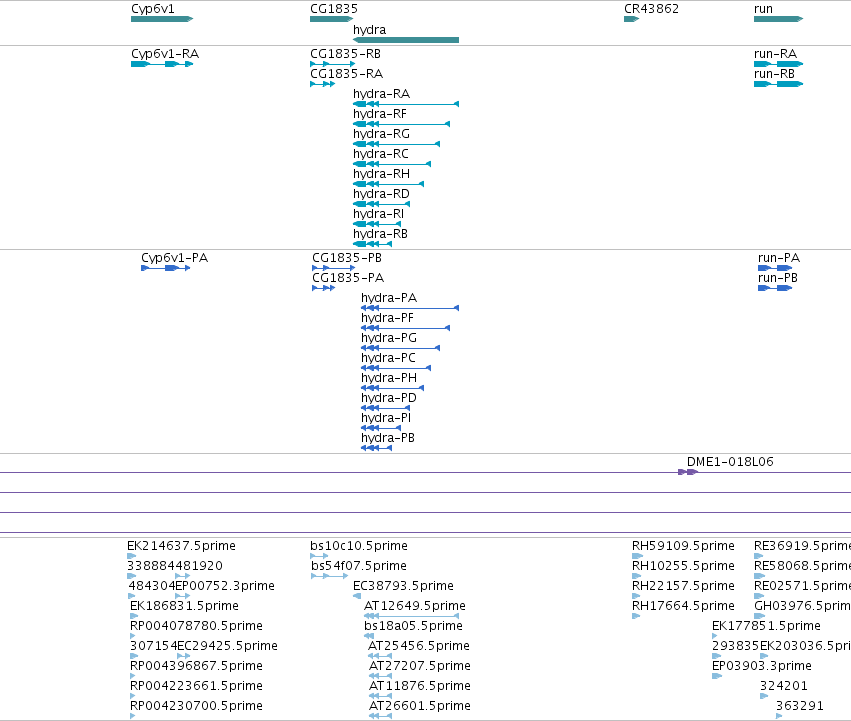The image size is (851, 721).
Task: Click the EK186831.5prime EST label
Action: 184,606
